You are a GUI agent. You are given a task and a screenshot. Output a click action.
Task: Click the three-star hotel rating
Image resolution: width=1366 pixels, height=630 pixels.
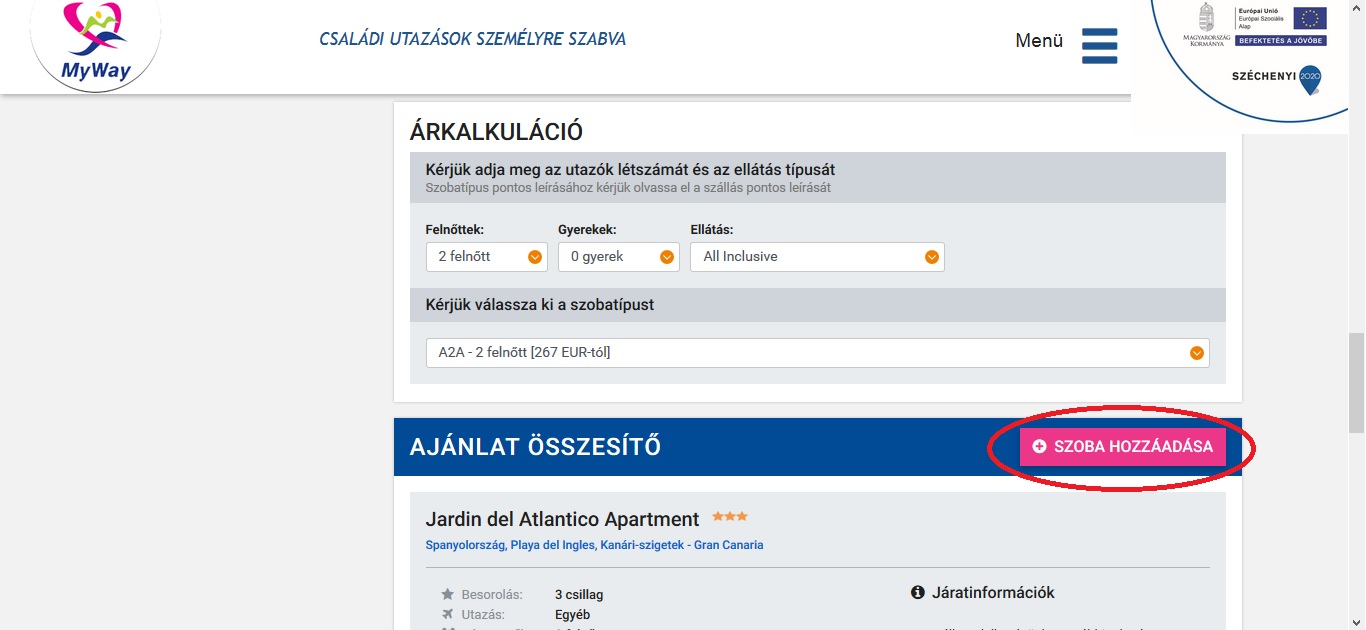(x=730, y=517)
